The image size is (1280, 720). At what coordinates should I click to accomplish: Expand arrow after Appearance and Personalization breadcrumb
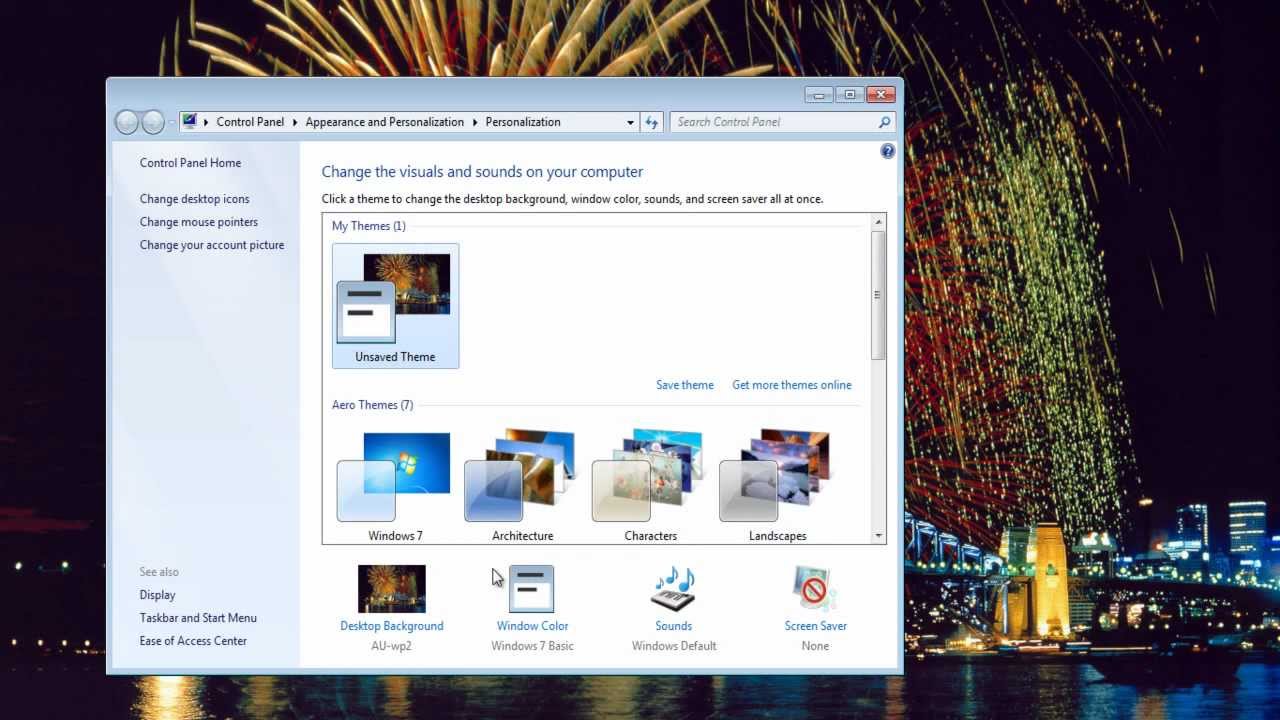475,122
